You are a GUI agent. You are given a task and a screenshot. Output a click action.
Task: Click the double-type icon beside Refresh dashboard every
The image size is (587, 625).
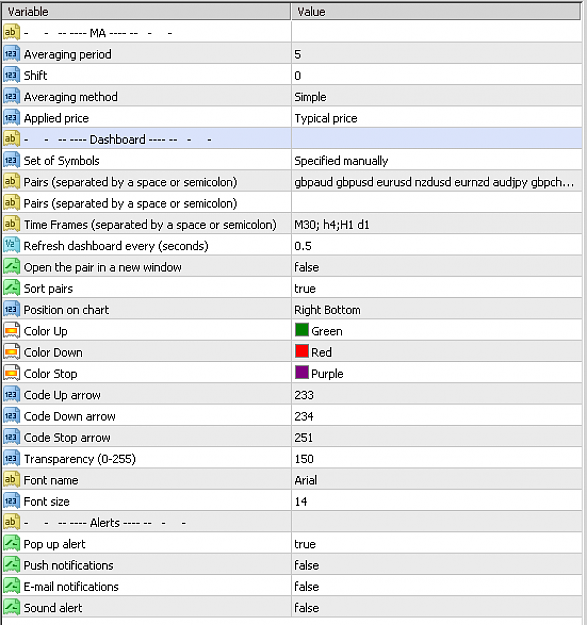click(x=11, y=246)
